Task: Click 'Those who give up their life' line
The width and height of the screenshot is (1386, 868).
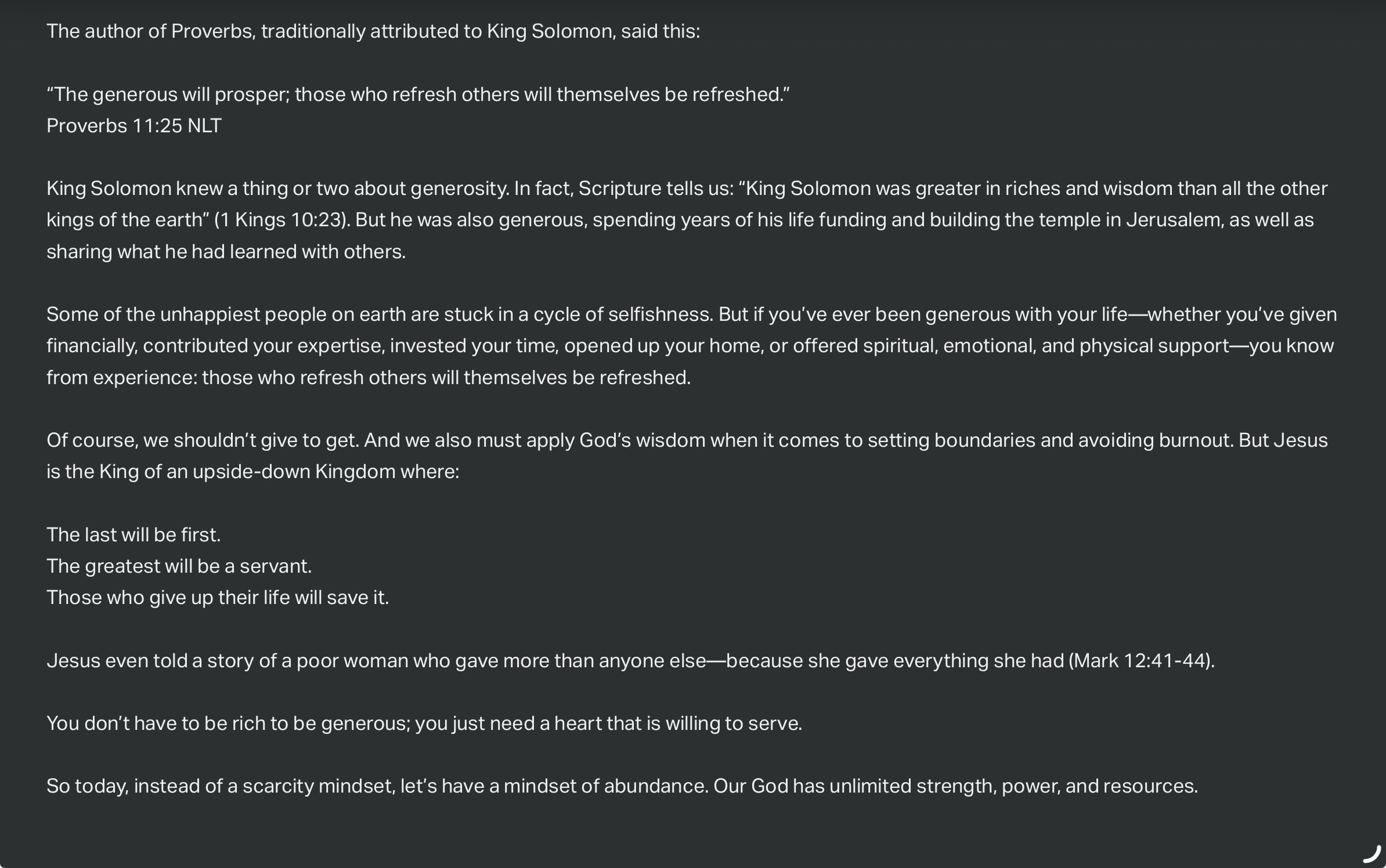Action: pos(218,598)
